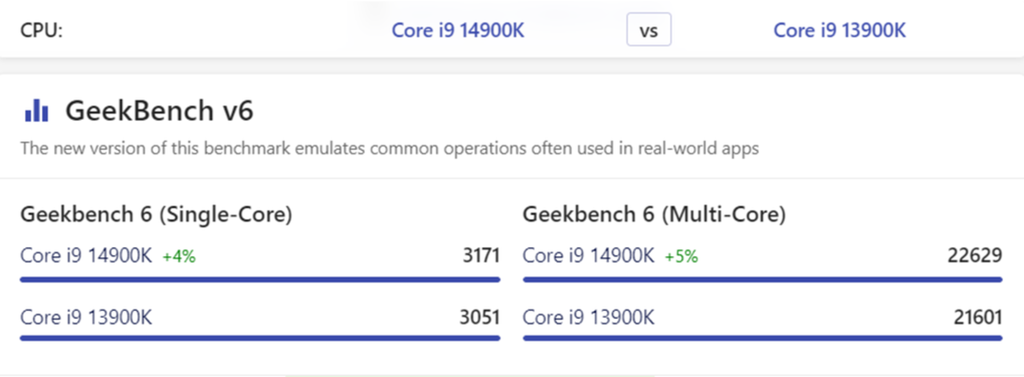Click the GeekBench bar chart icon
1024x377 pixels.
click(x=36, y=111)
